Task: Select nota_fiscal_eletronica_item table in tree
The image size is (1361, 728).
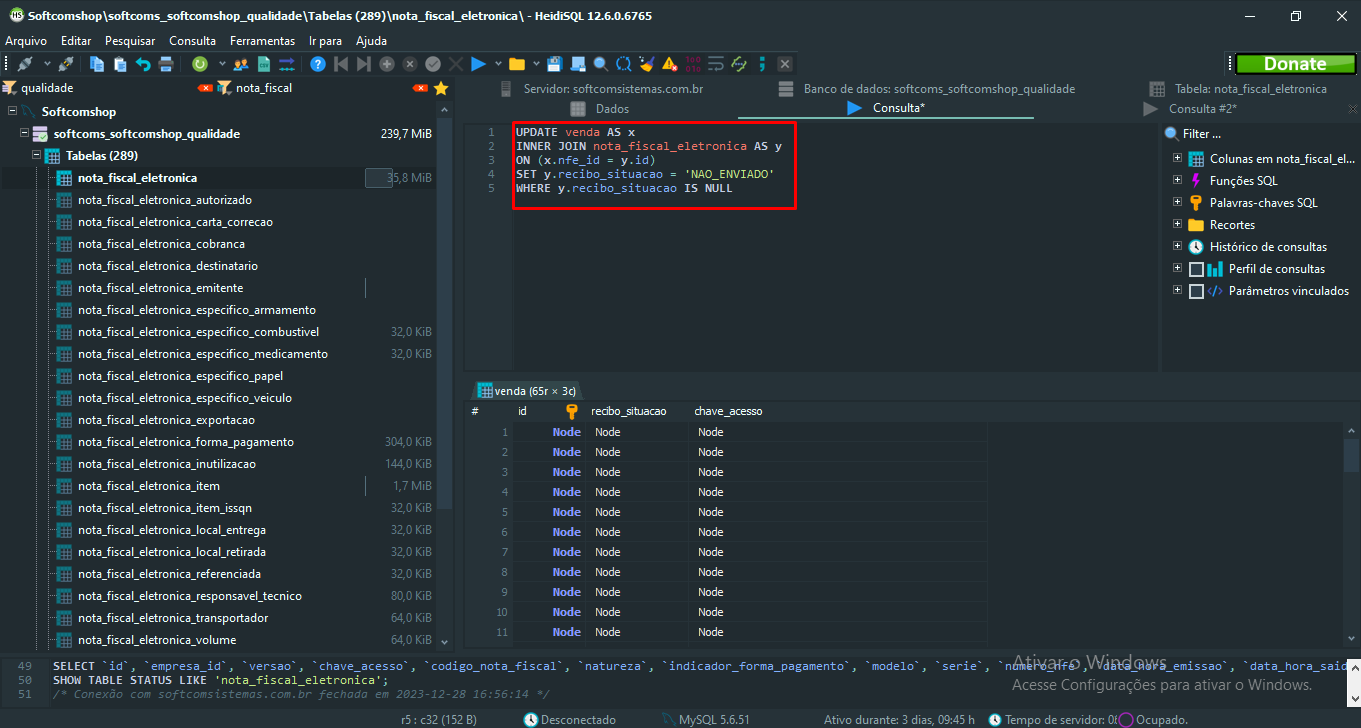Action: click(x=136, y=486)
